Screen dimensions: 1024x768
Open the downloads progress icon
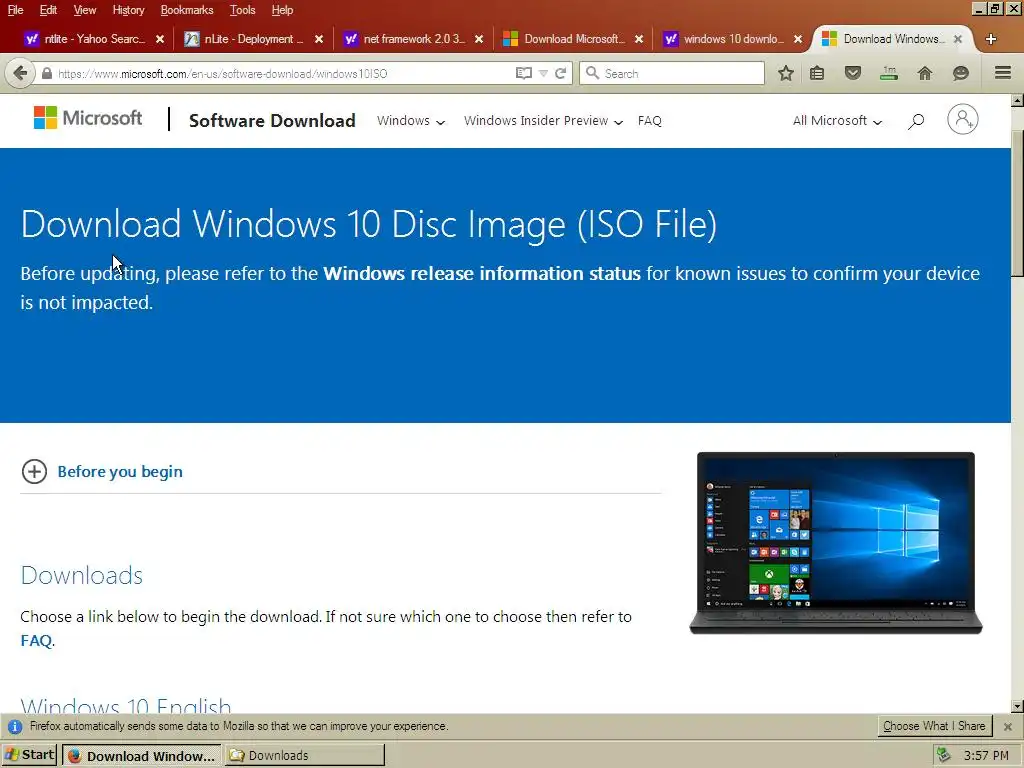pos(889,73)
